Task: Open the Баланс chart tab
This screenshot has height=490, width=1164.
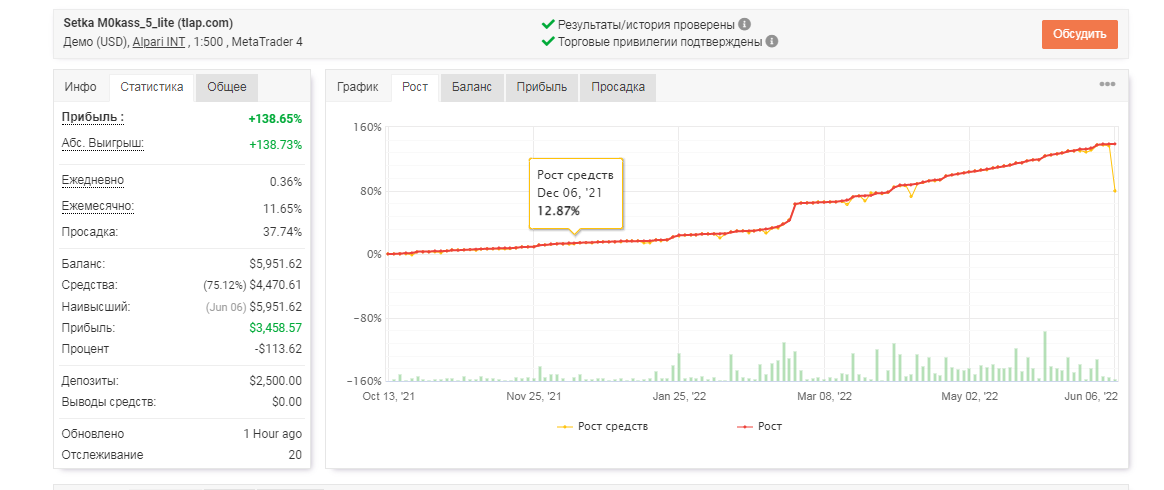Action: 471,87
